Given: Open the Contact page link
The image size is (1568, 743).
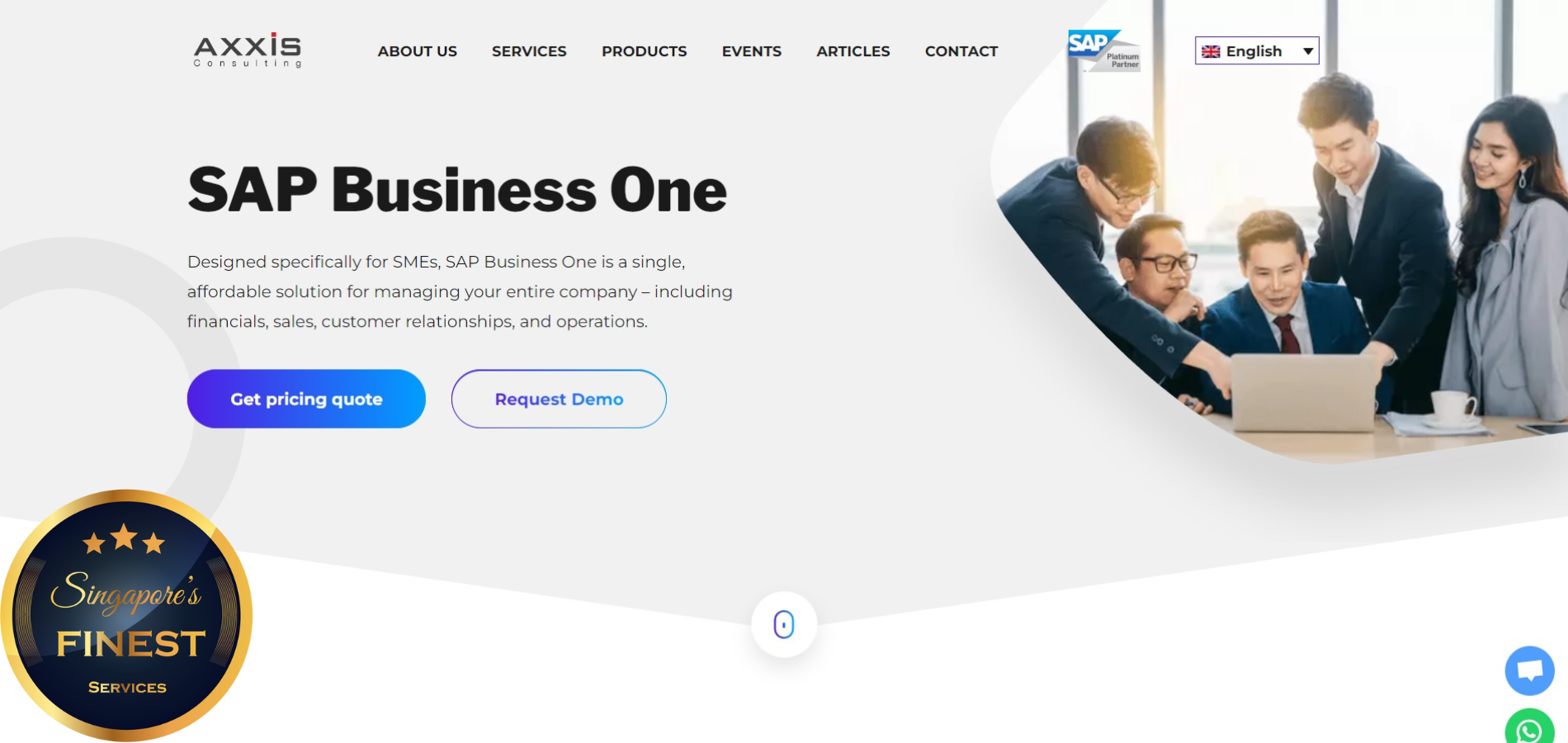Looking at the screenshot, I should tap(961, 51).
